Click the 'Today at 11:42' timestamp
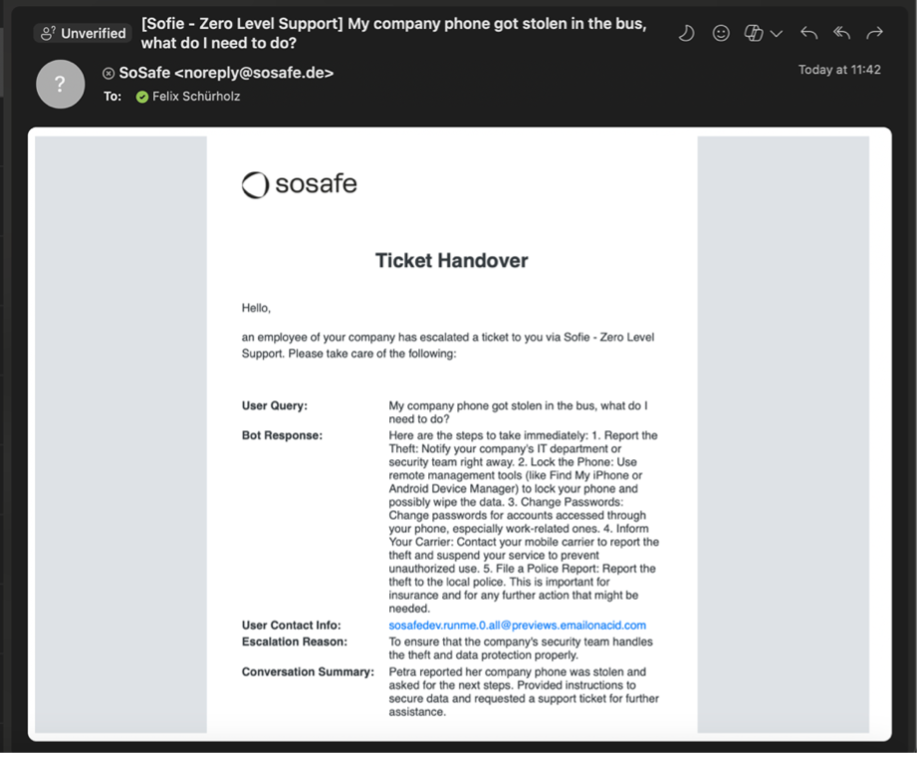 click(839, 70)
